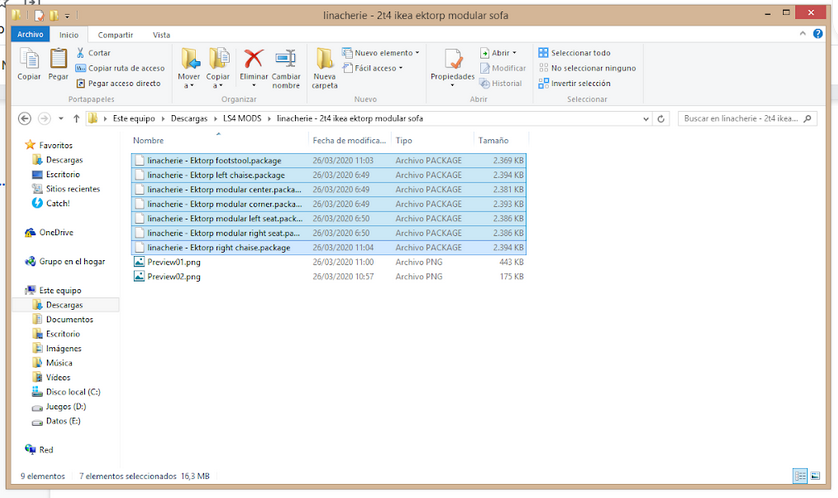The height and width of the screenshot is (498, 838).
Task: Click Seleccionar todo
Action: [x=575, y=53]
